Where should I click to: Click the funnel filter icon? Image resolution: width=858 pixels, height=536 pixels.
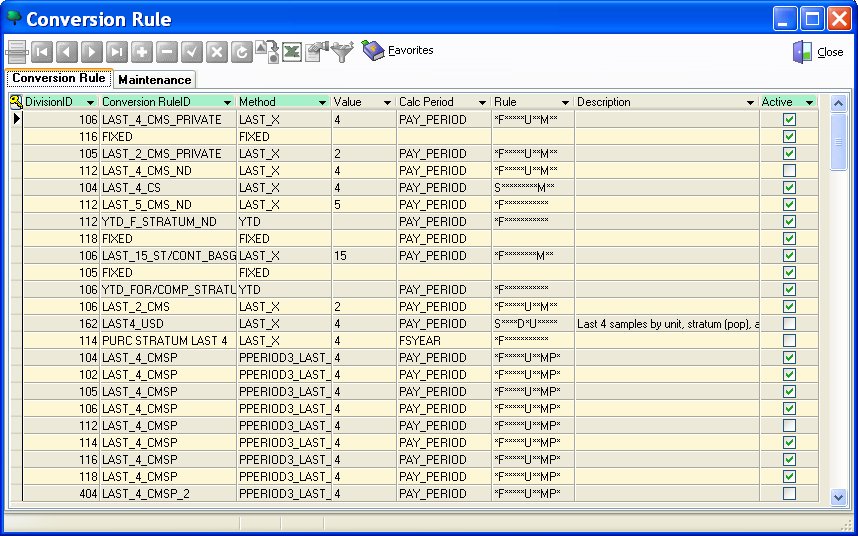pyautogui.click(x=343, y=52)
